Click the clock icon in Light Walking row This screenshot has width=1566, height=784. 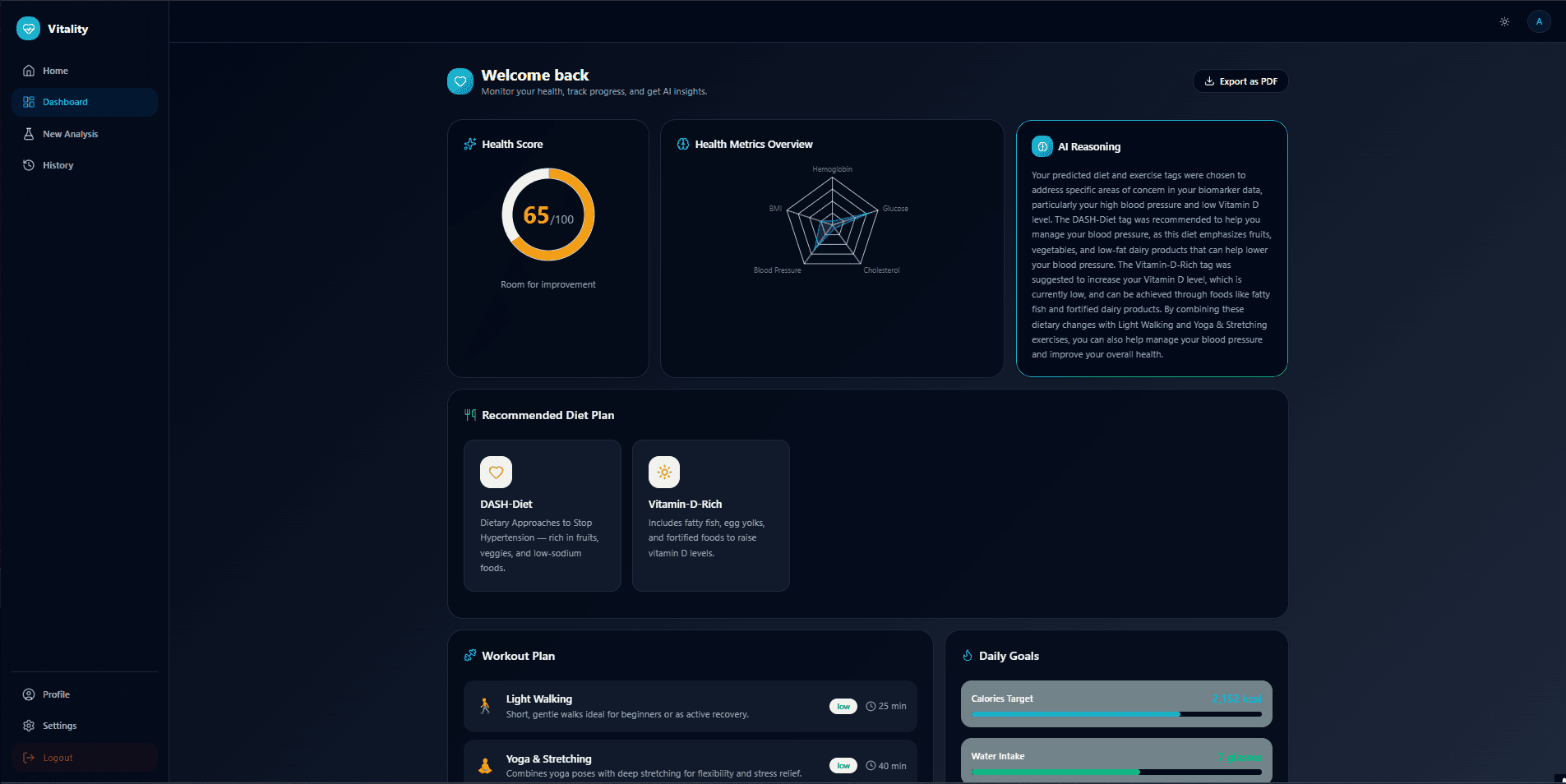pos(871,706)
